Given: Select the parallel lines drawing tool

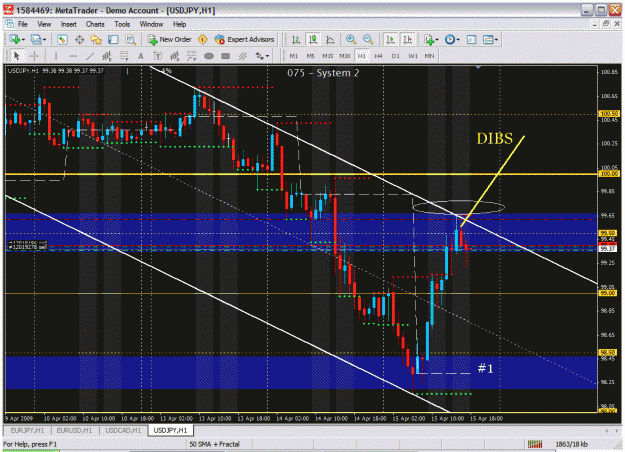Looking at the screenshot, I should click(x=243, y=56).
